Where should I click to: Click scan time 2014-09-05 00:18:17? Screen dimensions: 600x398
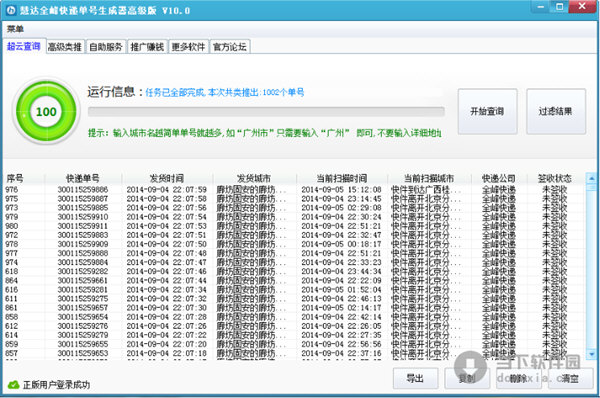click(x=341, y=244)
